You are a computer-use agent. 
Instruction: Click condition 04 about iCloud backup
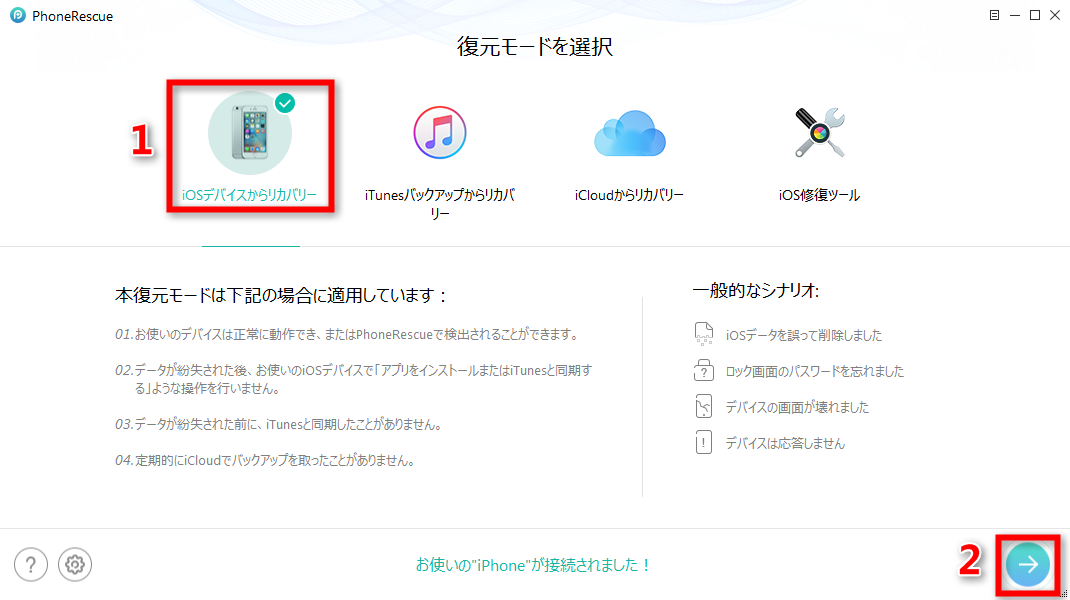pos(266,461)
